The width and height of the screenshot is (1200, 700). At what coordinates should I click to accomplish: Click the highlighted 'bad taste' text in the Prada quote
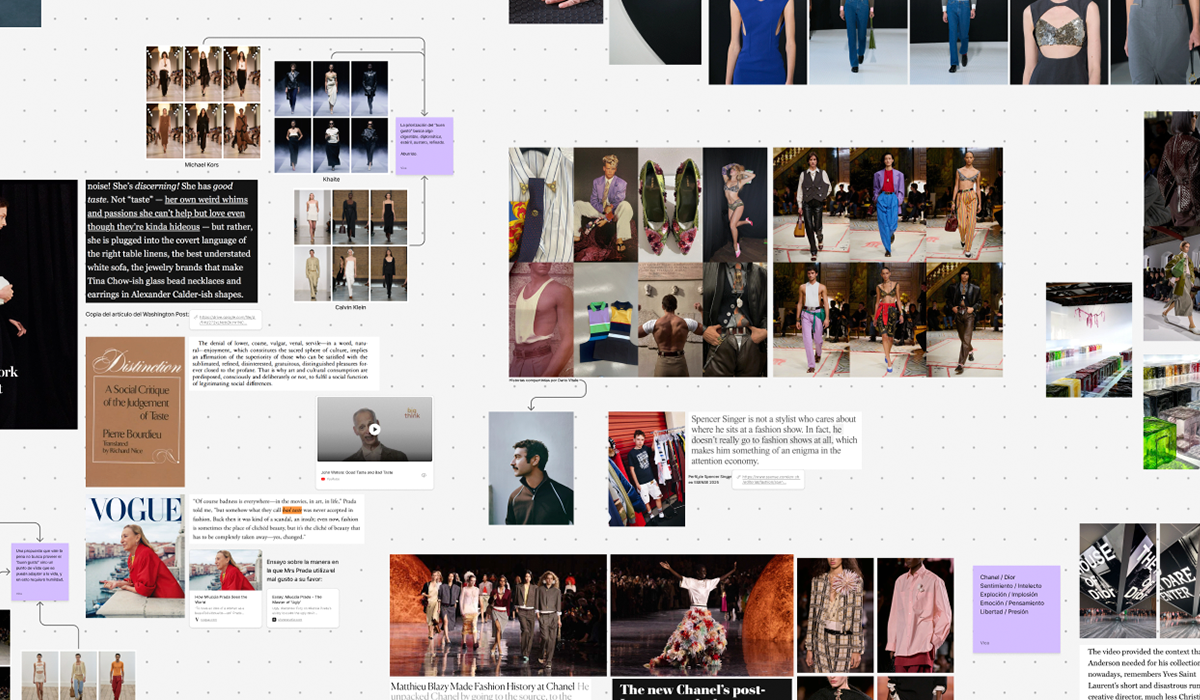point(291,509)
